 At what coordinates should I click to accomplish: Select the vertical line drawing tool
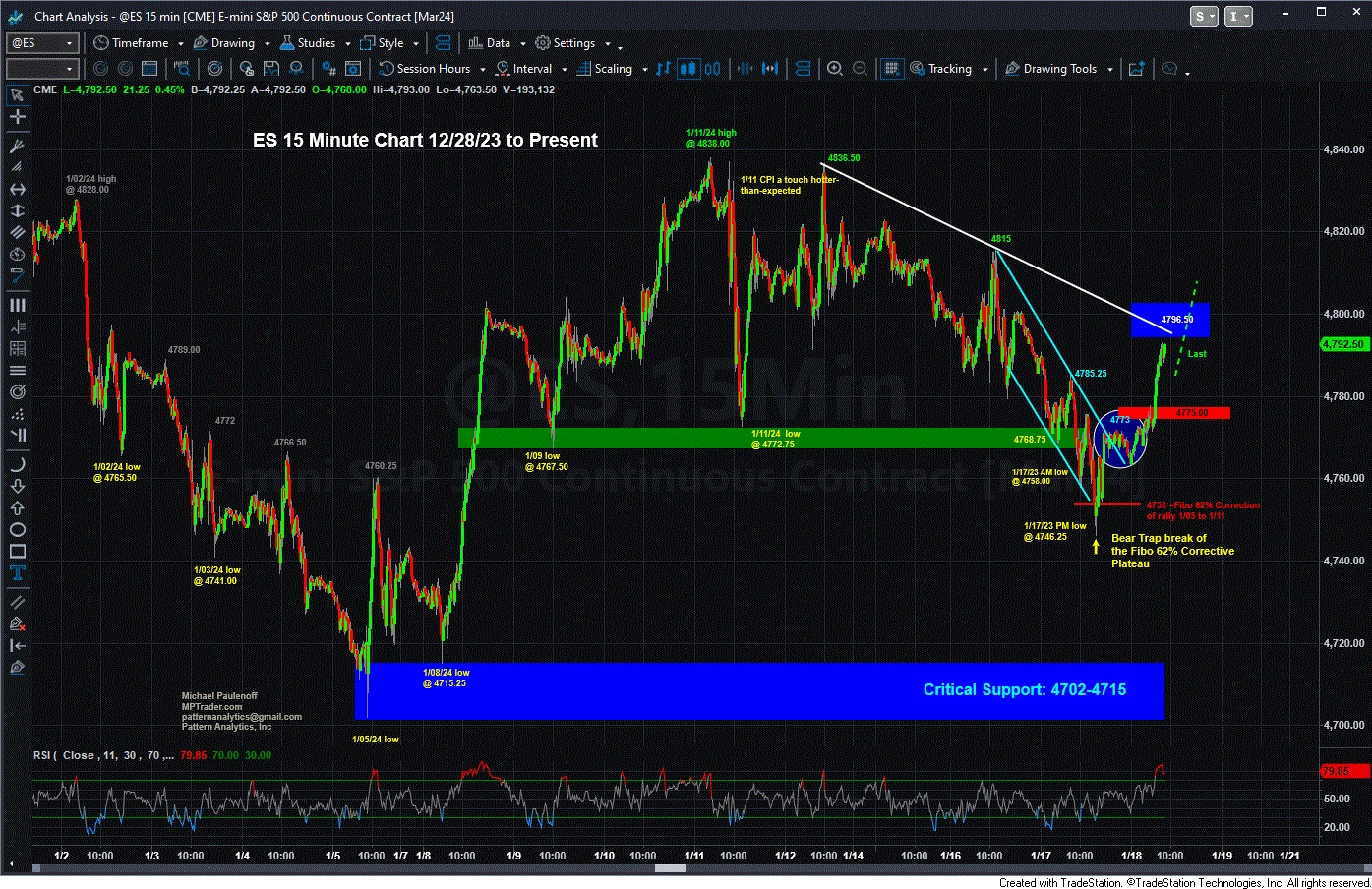[17, 210]
